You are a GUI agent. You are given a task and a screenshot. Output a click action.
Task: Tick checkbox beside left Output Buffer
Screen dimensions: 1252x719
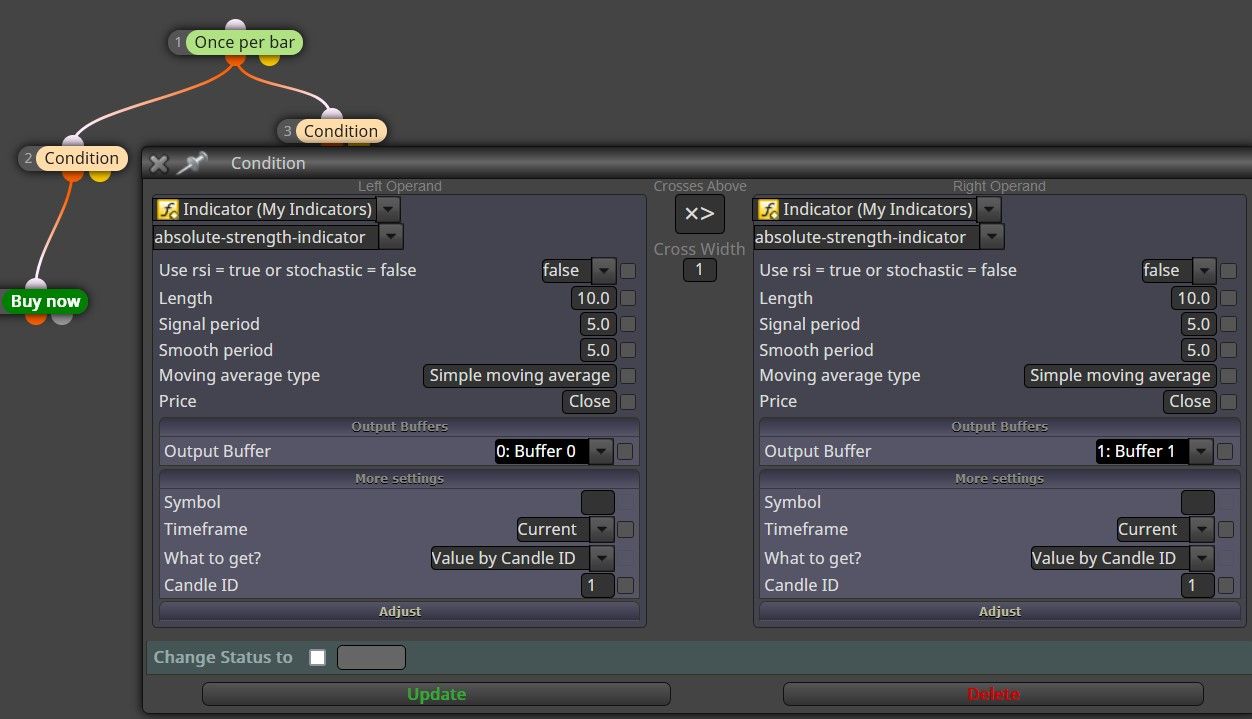[x=625, y=451]
